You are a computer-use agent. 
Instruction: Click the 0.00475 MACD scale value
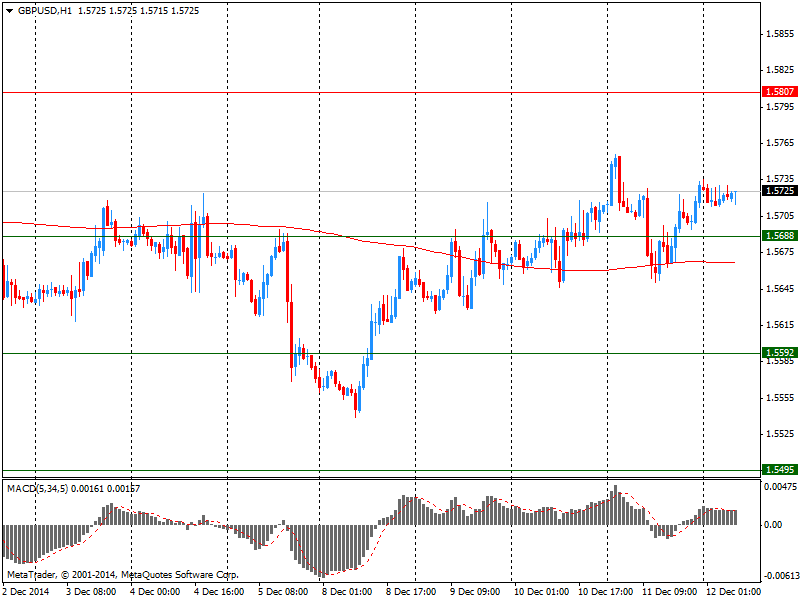pyautogui.click(x=781, y=487)
